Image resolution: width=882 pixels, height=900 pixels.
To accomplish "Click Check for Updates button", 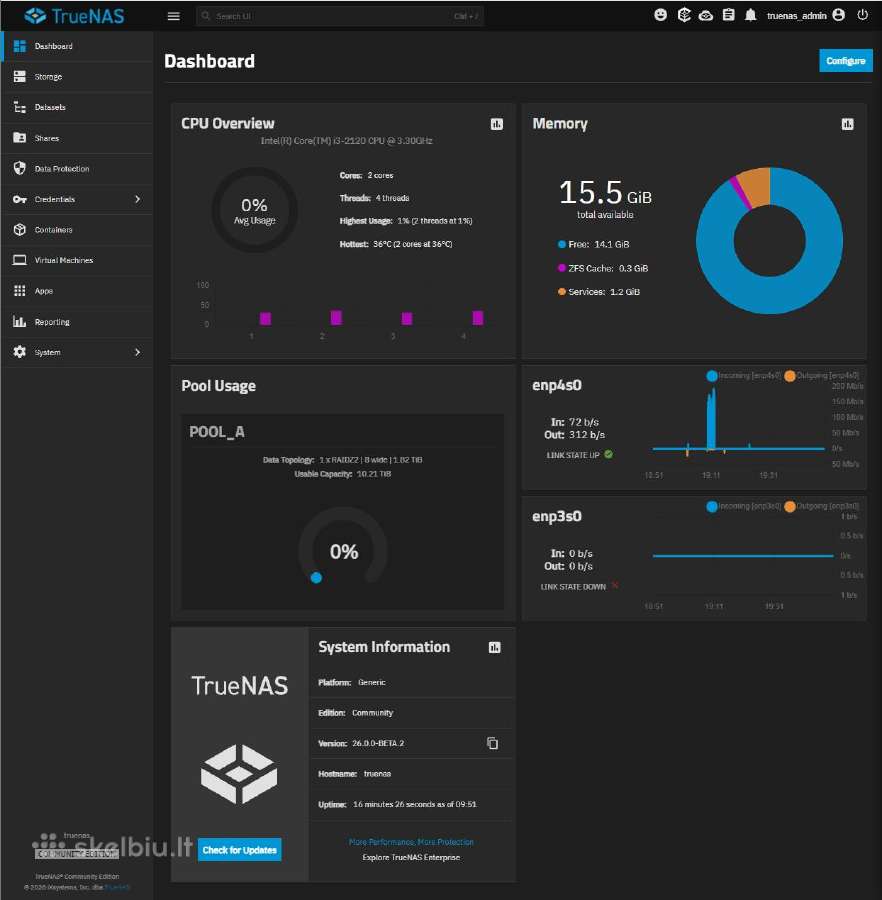I will pyautogui.click(x=240, y=849).
